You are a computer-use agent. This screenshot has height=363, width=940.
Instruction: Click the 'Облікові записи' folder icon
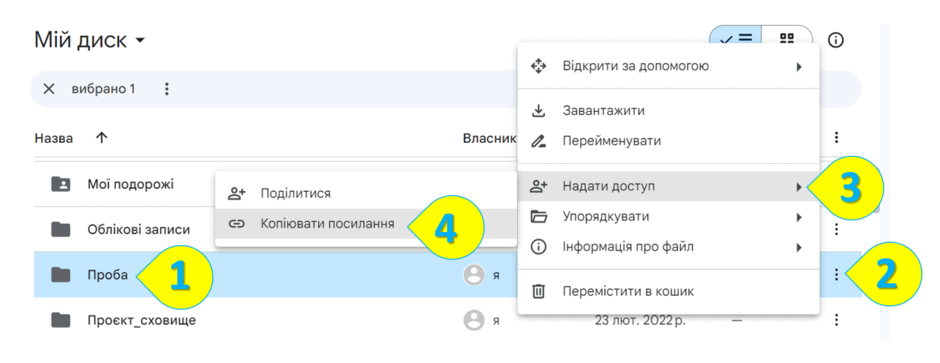point(61,229)
